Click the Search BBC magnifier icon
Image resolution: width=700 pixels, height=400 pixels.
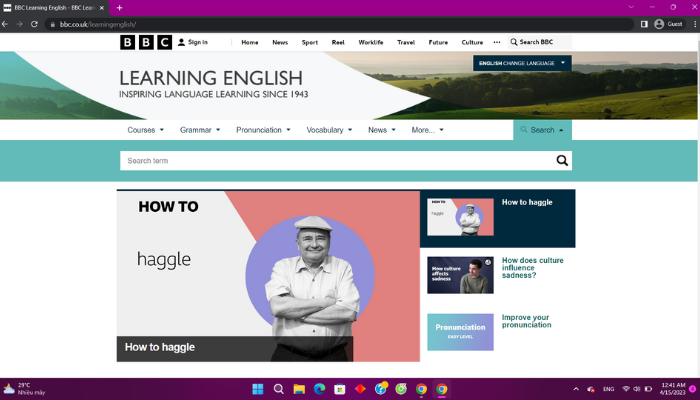[x=513, y=42]
